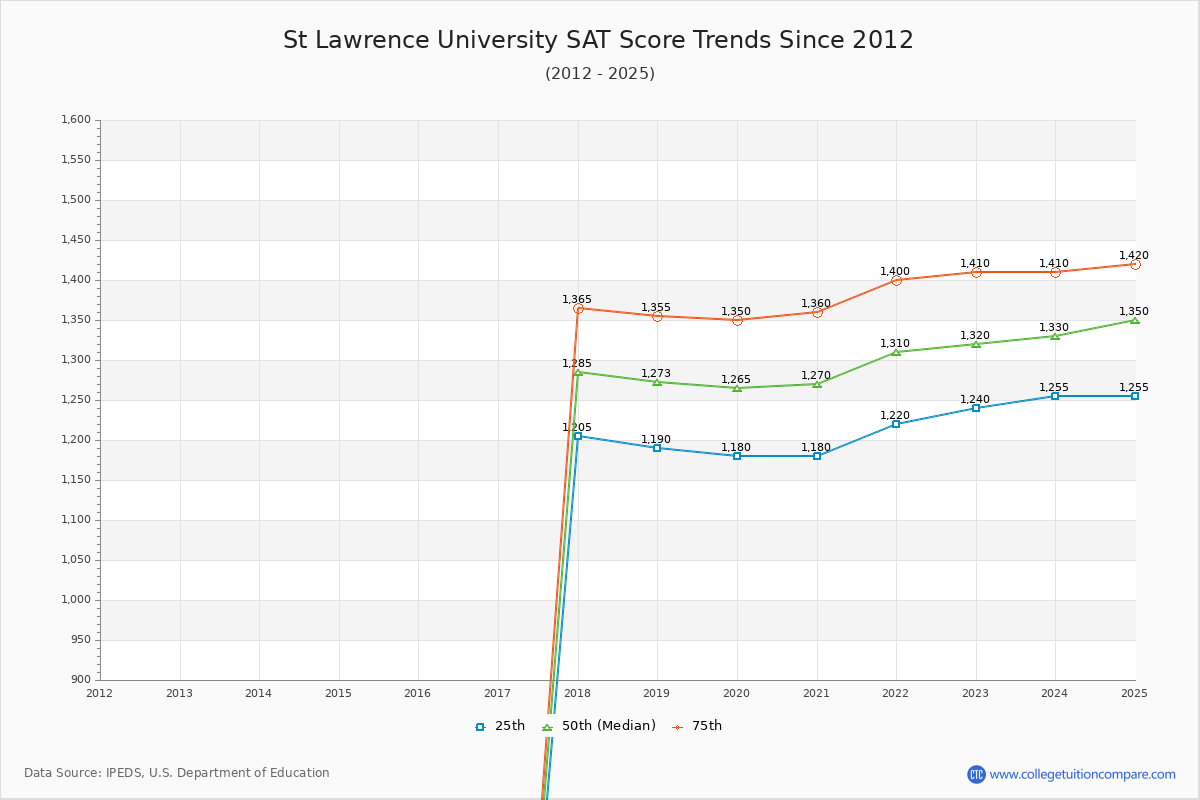Click the x-axis label 2015

pyautogui.click(x=338, y=693)
